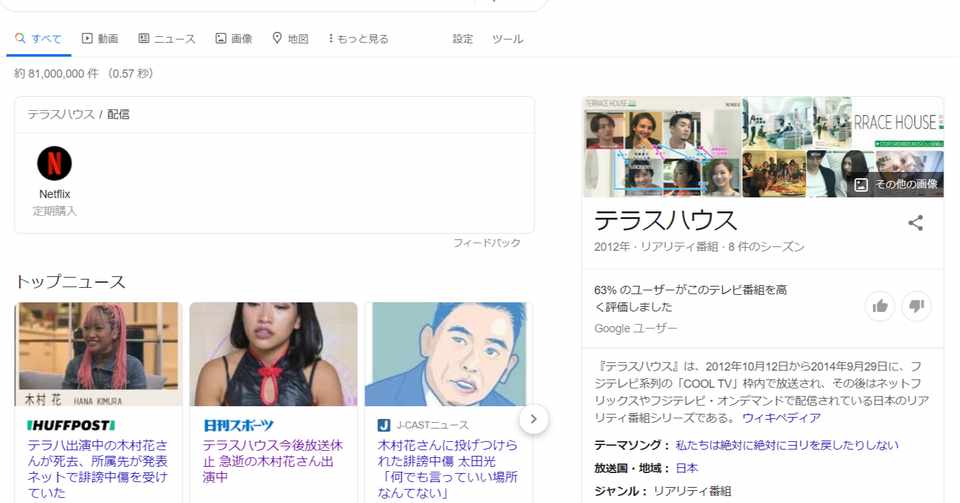This screenshot has width=960, height=503.
Task: Switch to the 画像 tab
Action: (x=233, y=39)
